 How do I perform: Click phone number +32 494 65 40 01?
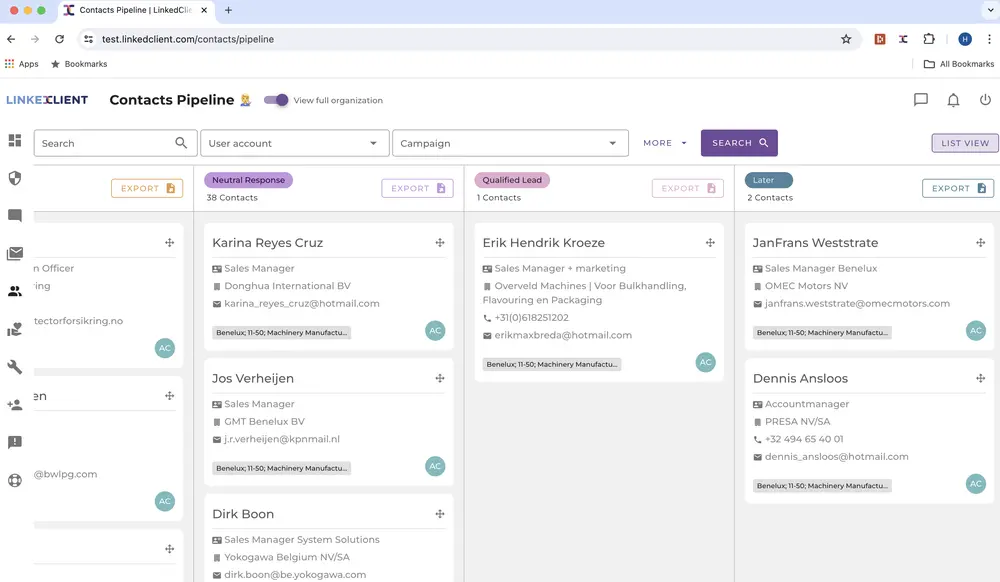pyautogui.click(x=804, y=439)
